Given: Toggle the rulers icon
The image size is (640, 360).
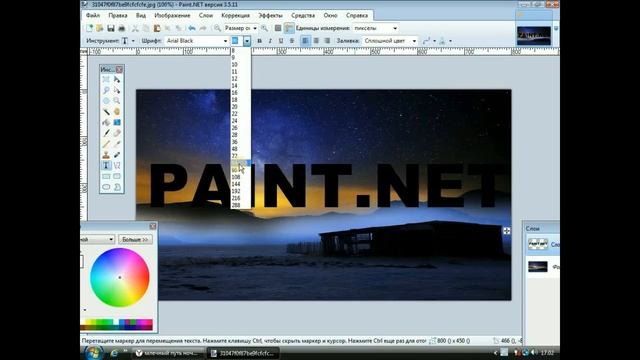Looking at the screenshot, I should (289, 28).
